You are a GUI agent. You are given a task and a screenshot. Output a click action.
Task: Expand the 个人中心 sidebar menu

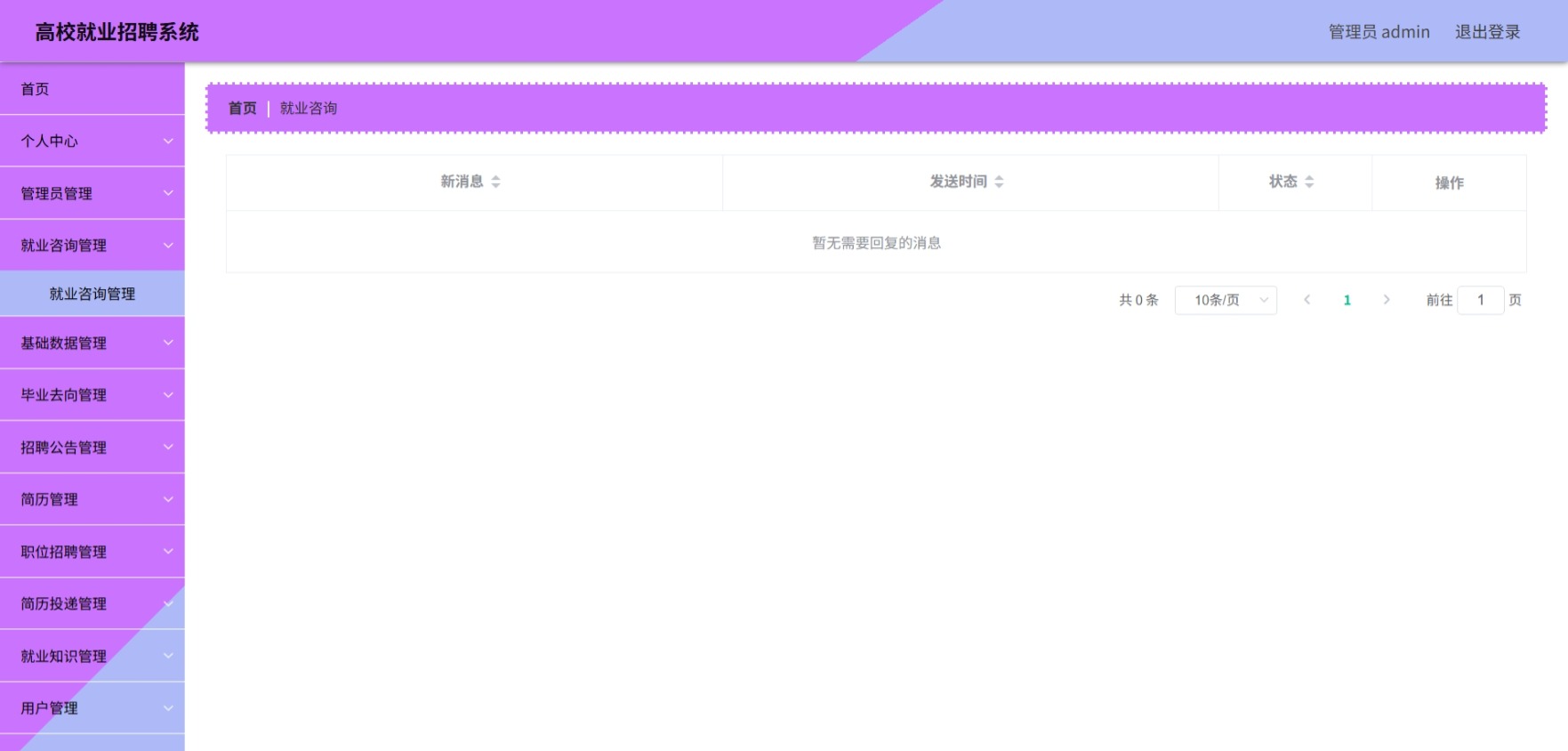[92, 141]
